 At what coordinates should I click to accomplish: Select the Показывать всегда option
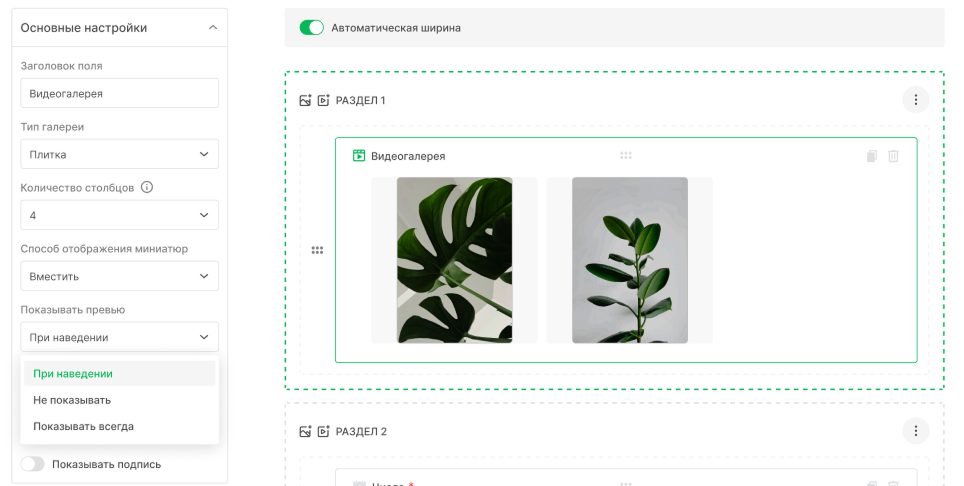pos(119,426)
